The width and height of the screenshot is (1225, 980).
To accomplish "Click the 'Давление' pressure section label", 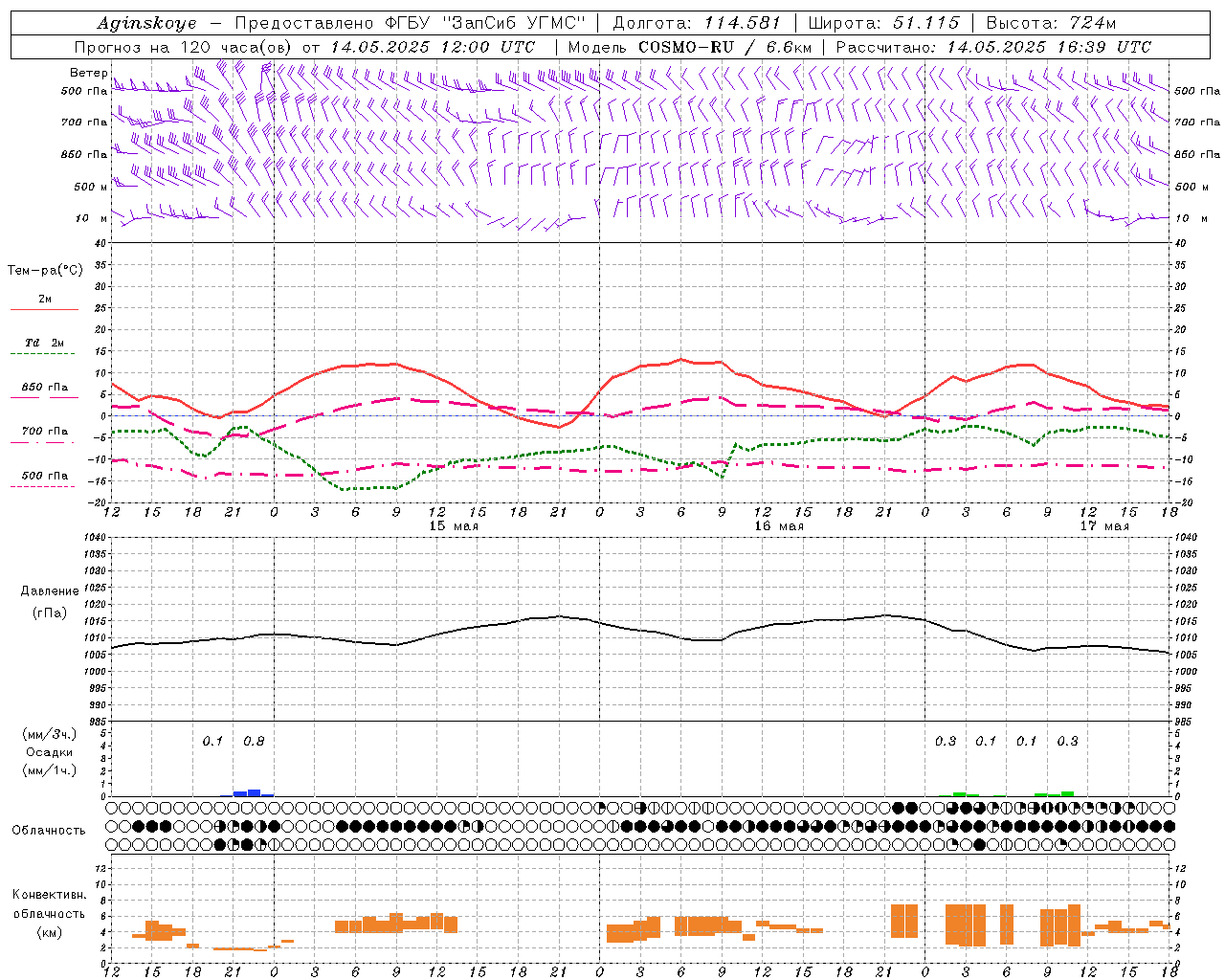I will click(49, 591).
